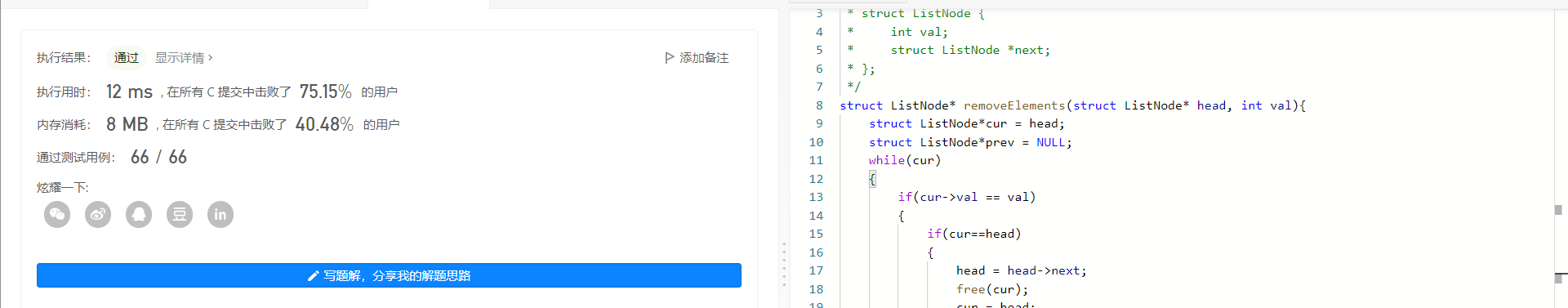Expand 显示详情 result details

pyautogui.click(x=184, y=58)
